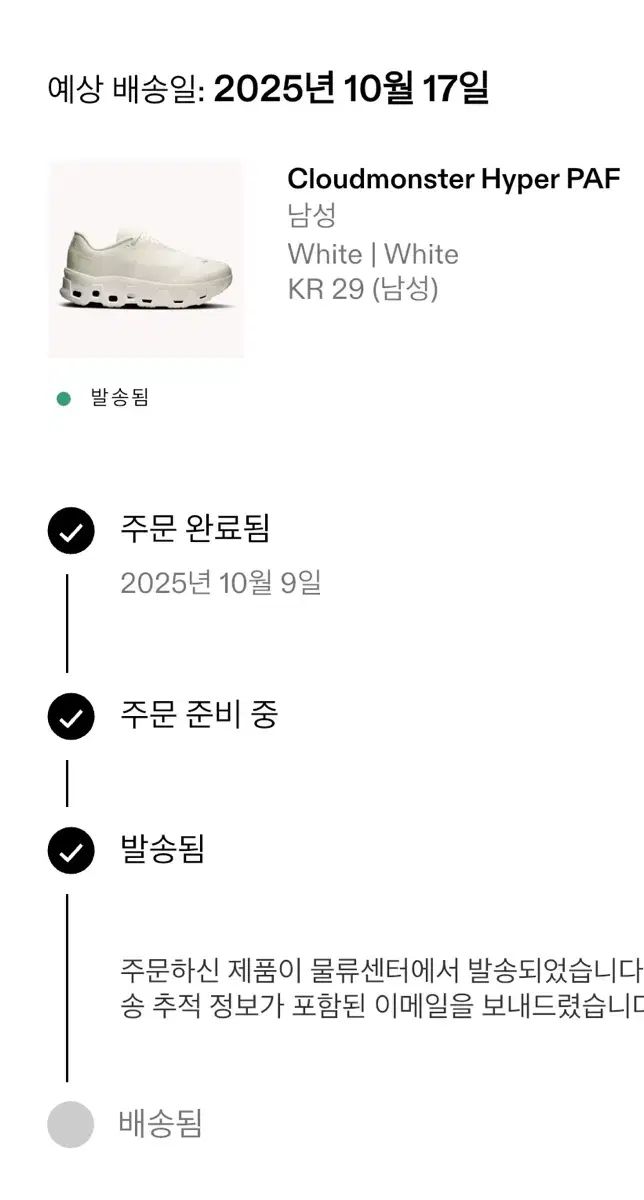Open the Cloudmonster Hyper PAF product title

[454, 179]
